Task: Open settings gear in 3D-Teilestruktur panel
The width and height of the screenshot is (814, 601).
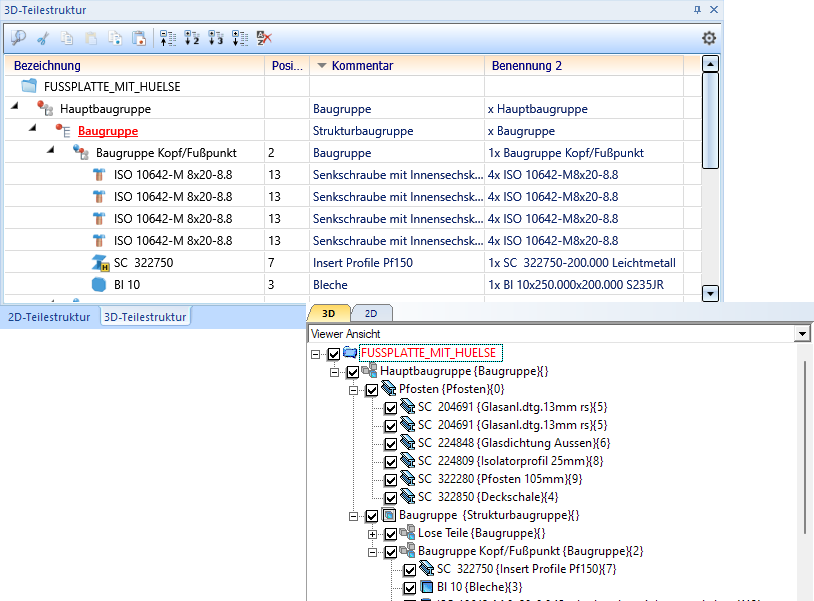Action: click(x=709, y=38)
